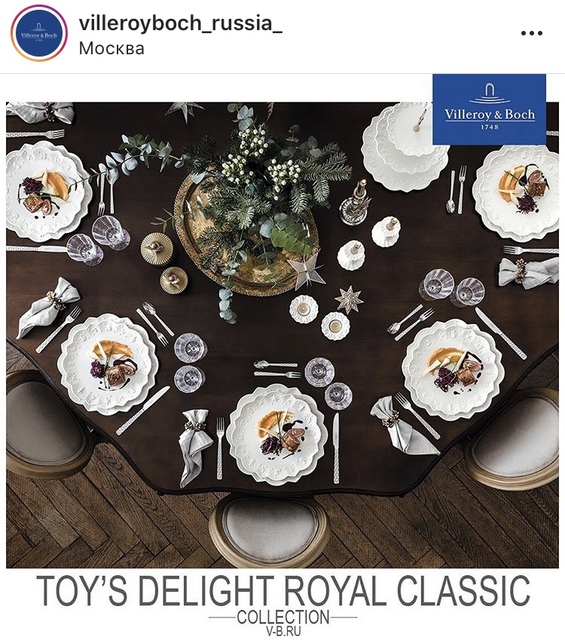Image resolution: width=565 pixels, height=640 pixels.
Task: Tap the tiered white cake stand
Action: point(405,146)
